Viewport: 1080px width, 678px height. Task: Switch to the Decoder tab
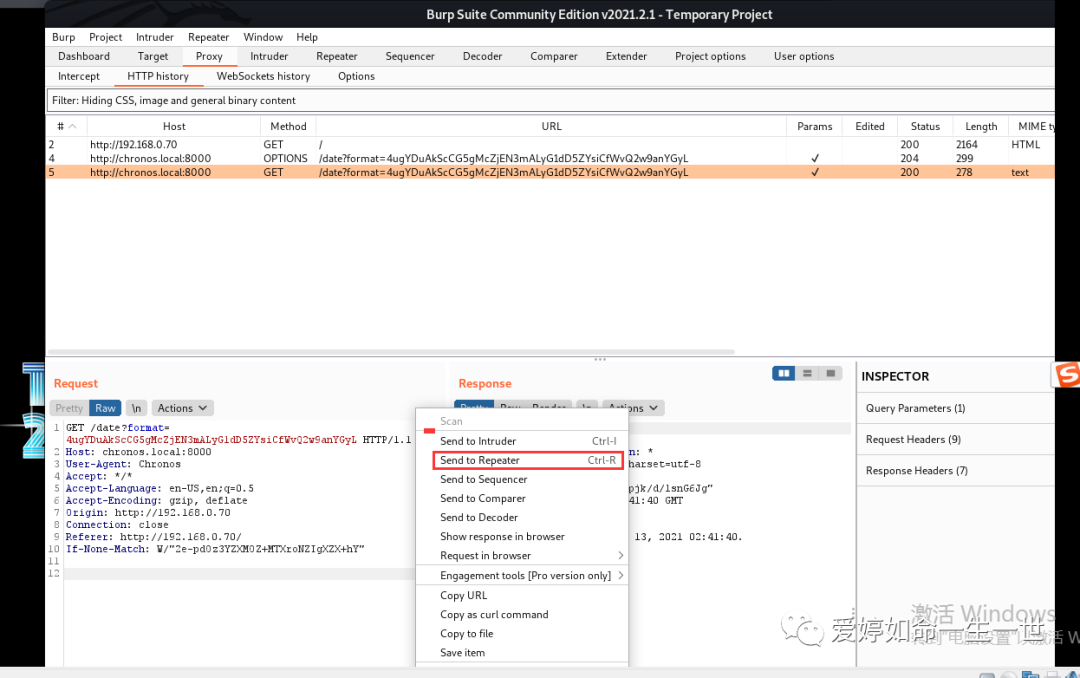[483, 56]
